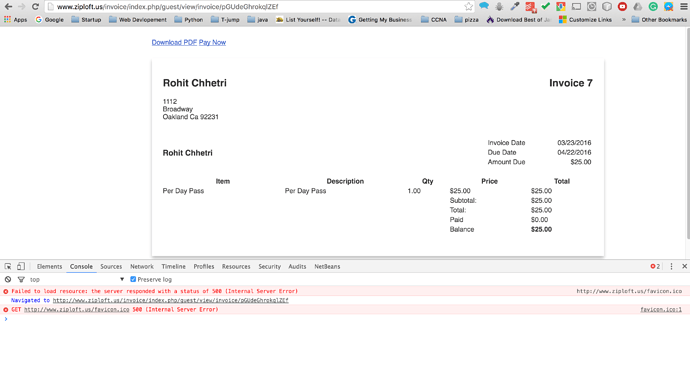Screen dimensions: 690x380
Task: Open the Profiles tab
Action: [x=204, y=267]
